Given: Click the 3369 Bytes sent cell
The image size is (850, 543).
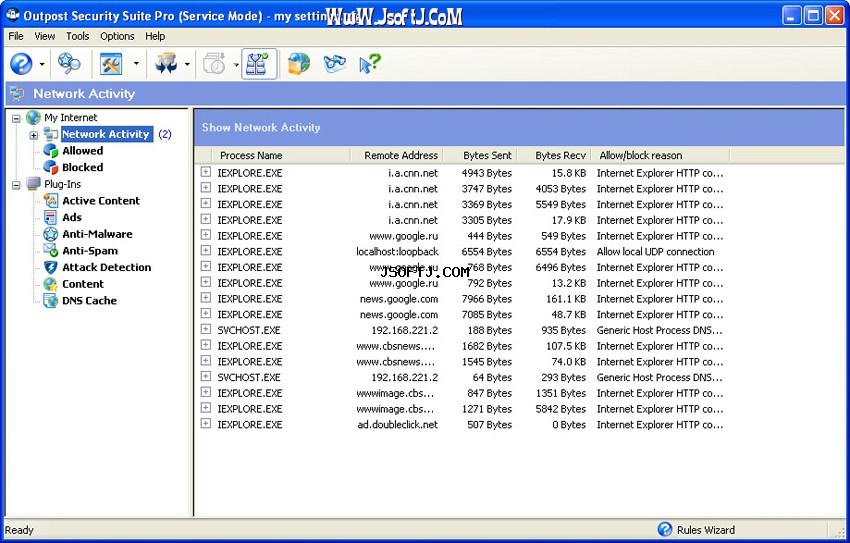Looking at the screenshot, I should pyautogui.click(x=486, y=204).
